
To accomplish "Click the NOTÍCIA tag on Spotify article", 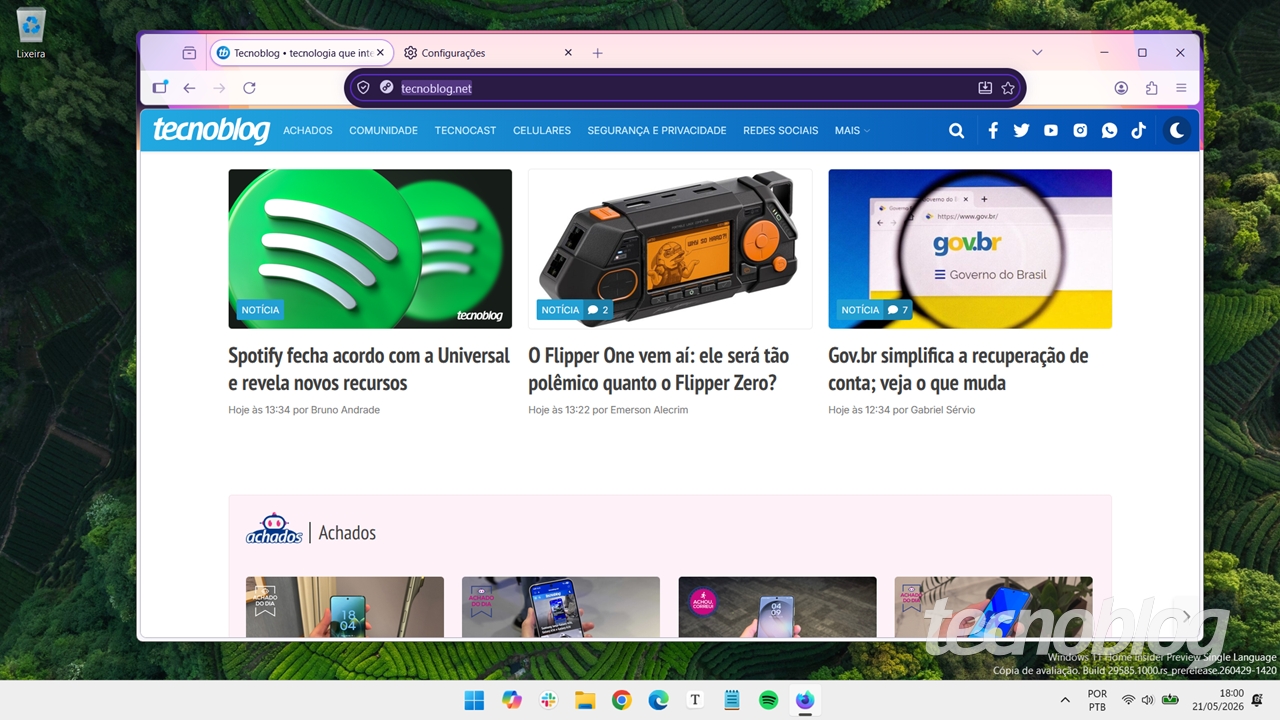I will click(260, 310).
